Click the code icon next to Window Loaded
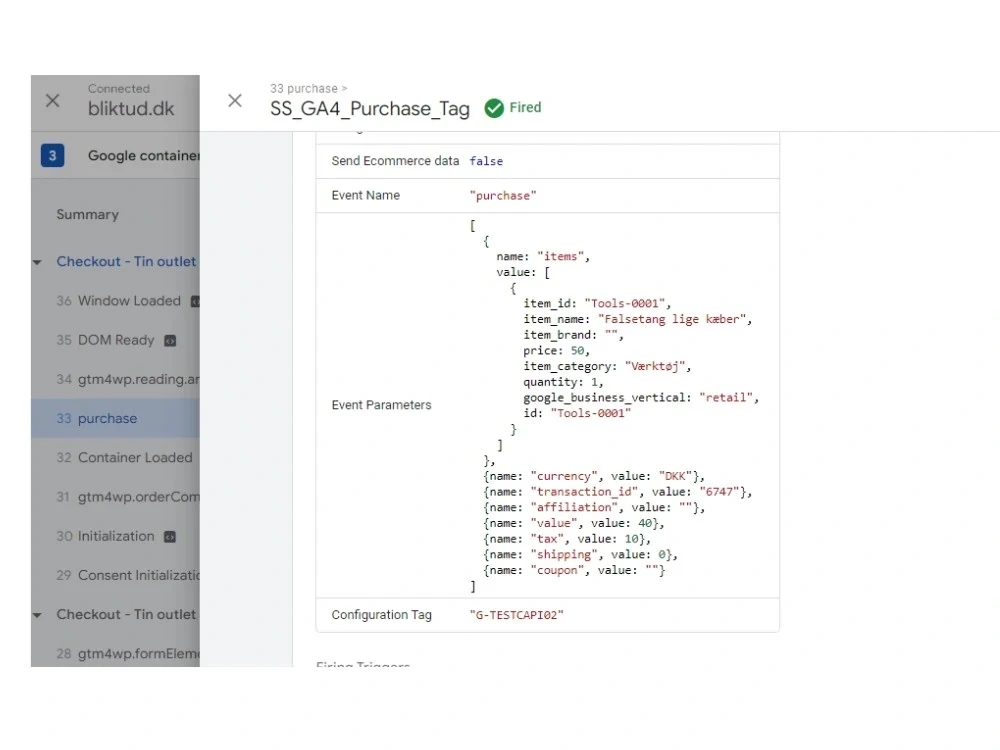 (x=195, y=301)
